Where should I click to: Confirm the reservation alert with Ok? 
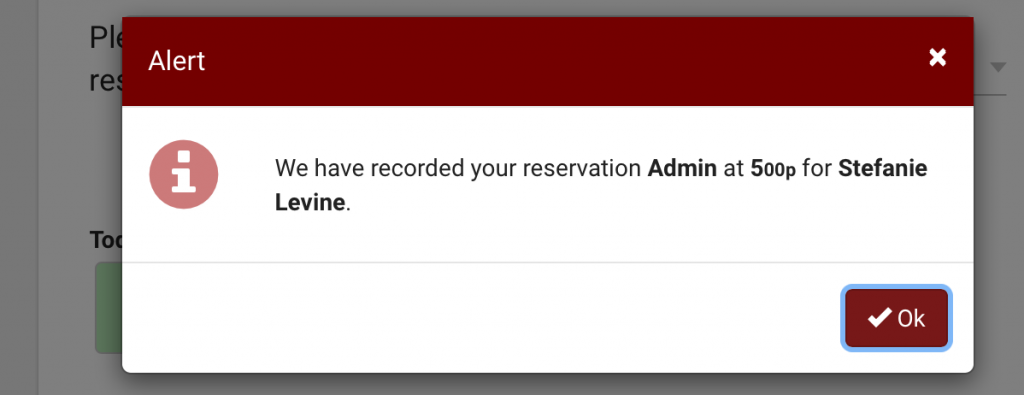point(896,318)
